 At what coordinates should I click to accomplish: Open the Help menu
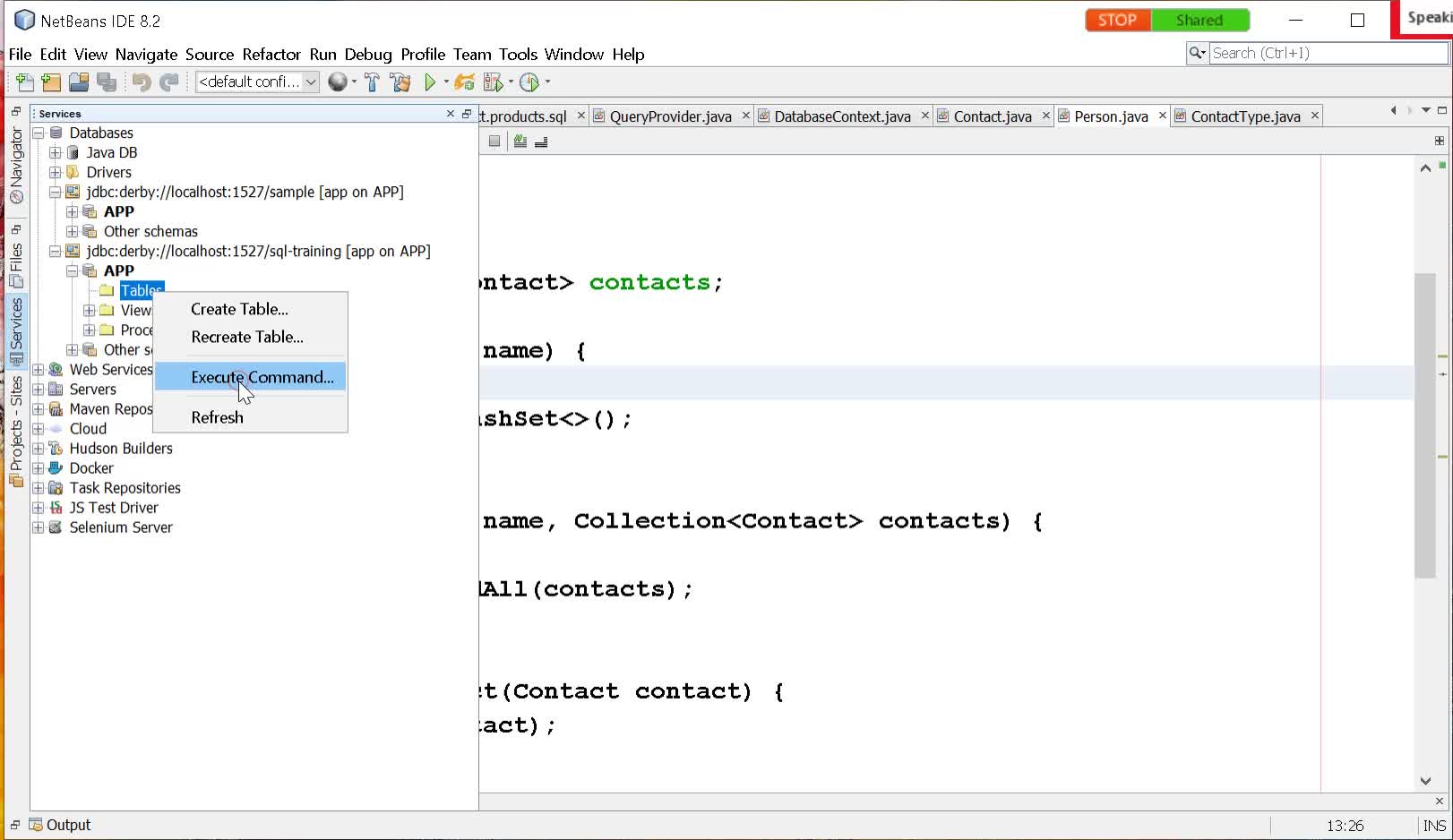coord(628,55)
